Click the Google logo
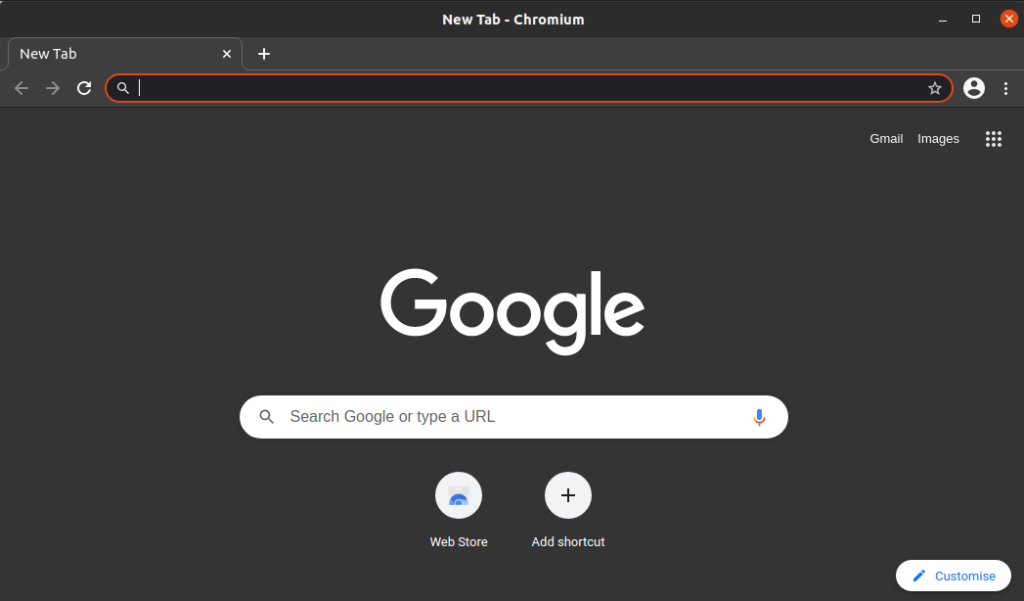The image size is (1024, 601). [513, 312]
